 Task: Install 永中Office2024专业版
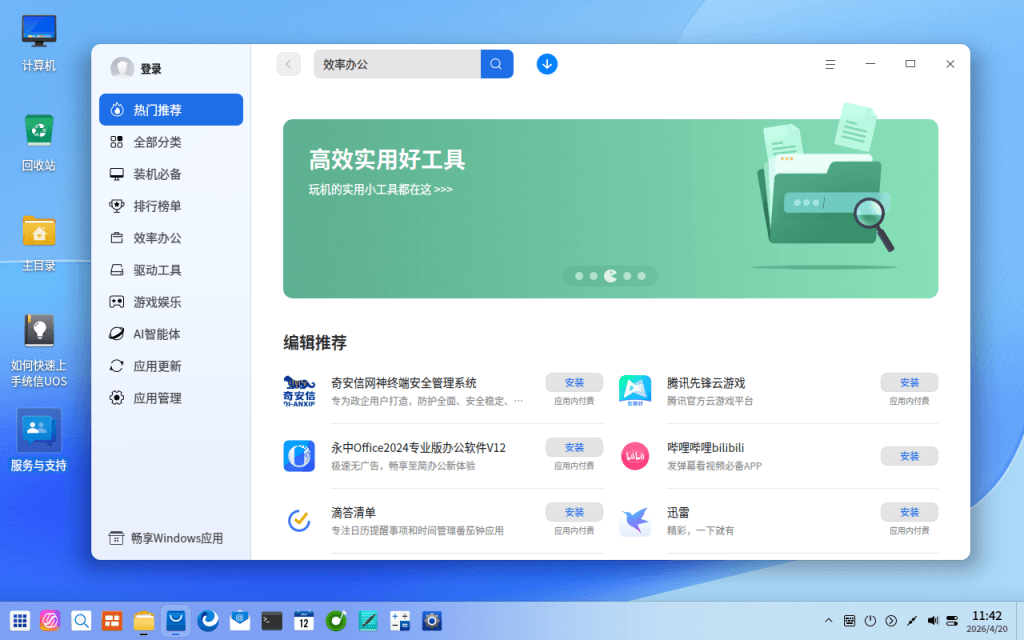click(x=574, y=447)
